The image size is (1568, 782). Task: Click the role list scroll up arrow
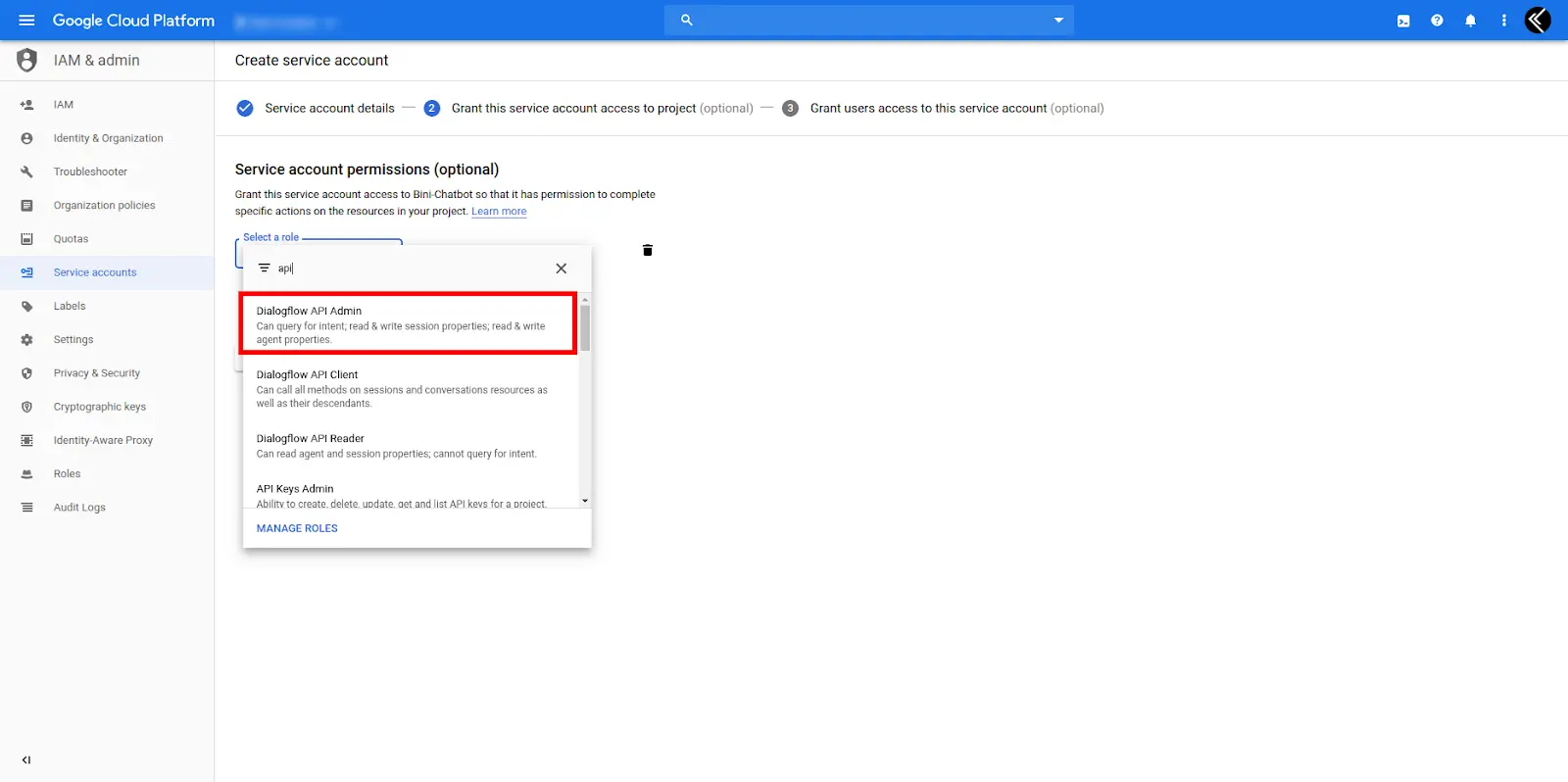(585, 299)
